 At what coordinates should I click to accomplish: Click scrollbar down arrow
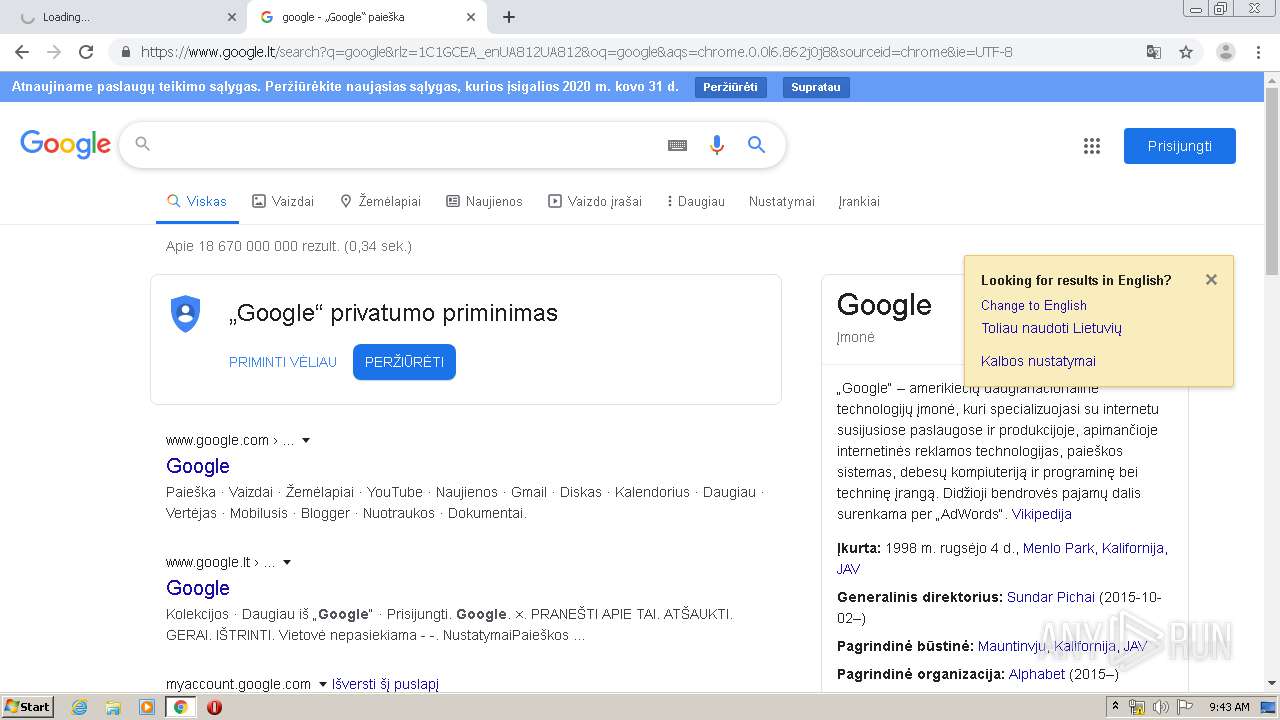[1272, 685]
